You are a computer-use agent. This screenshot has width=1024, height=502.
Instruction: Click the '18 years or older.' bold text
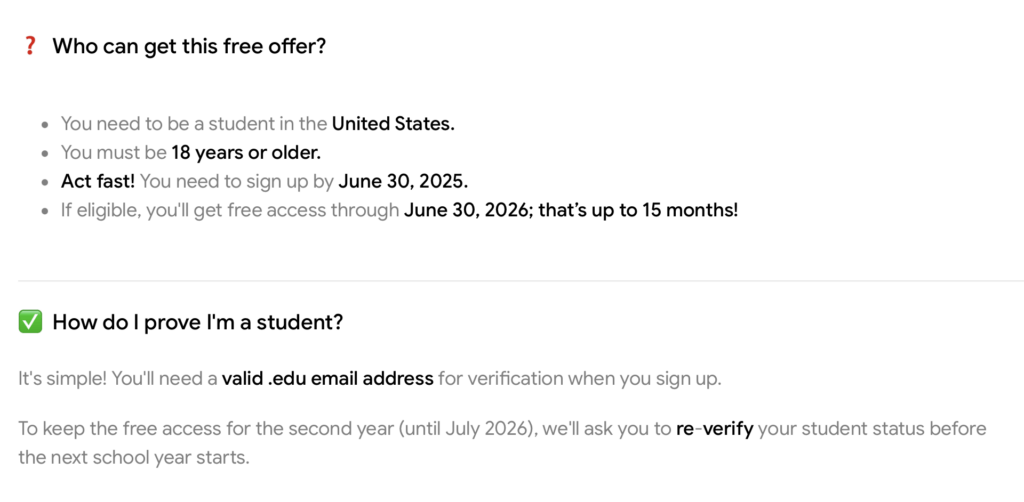pyautogui.click(x=246, y=153)
